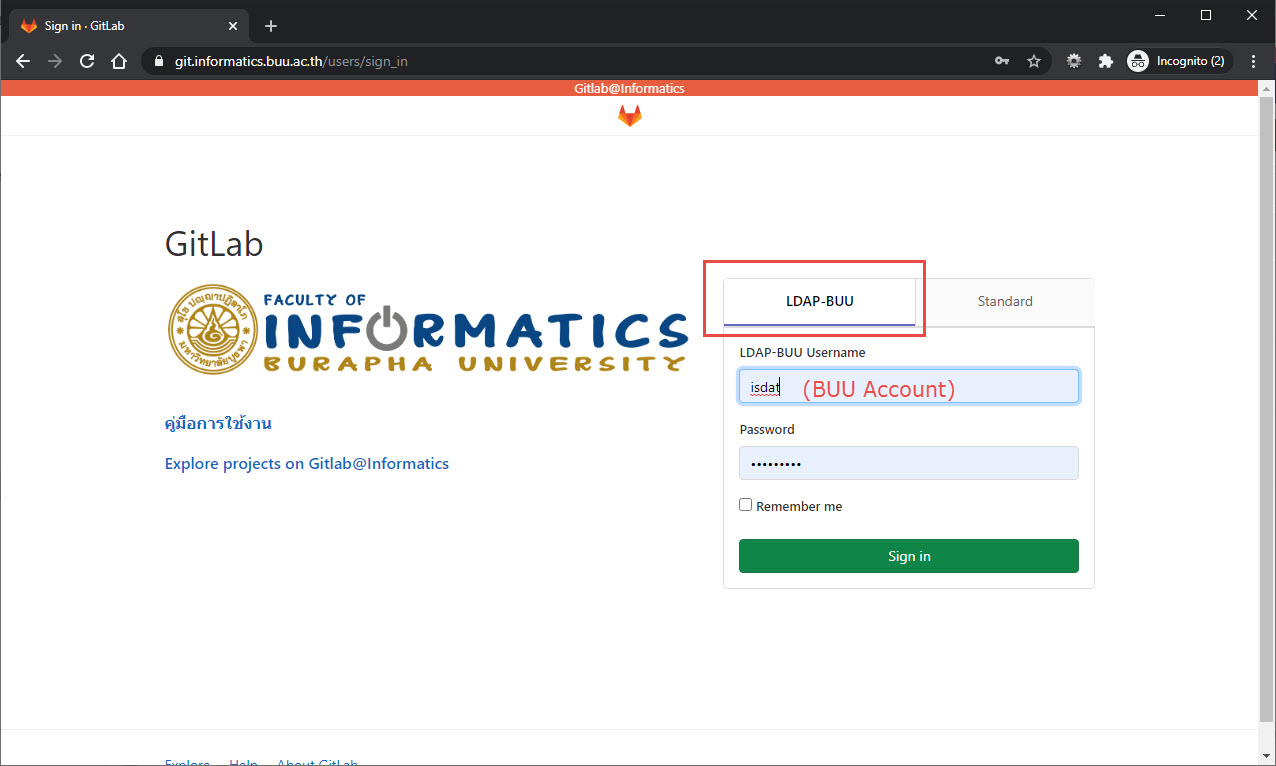This screenshot has height=766, width=1276.
Task: Open Explore projects on Gitlab@Informatics link
Action: point(307,463)
